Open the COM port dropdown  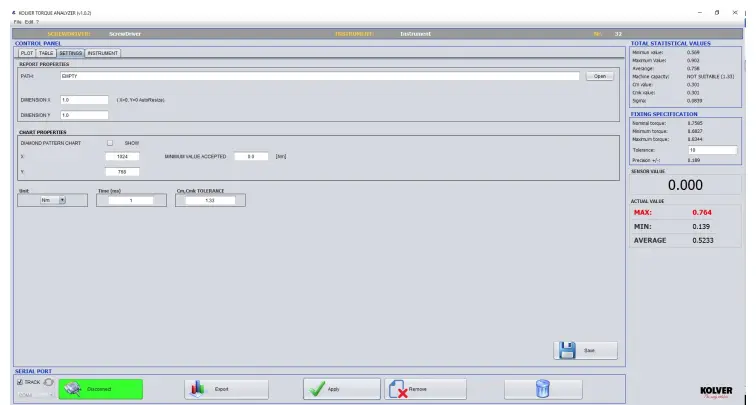point(36,395)
